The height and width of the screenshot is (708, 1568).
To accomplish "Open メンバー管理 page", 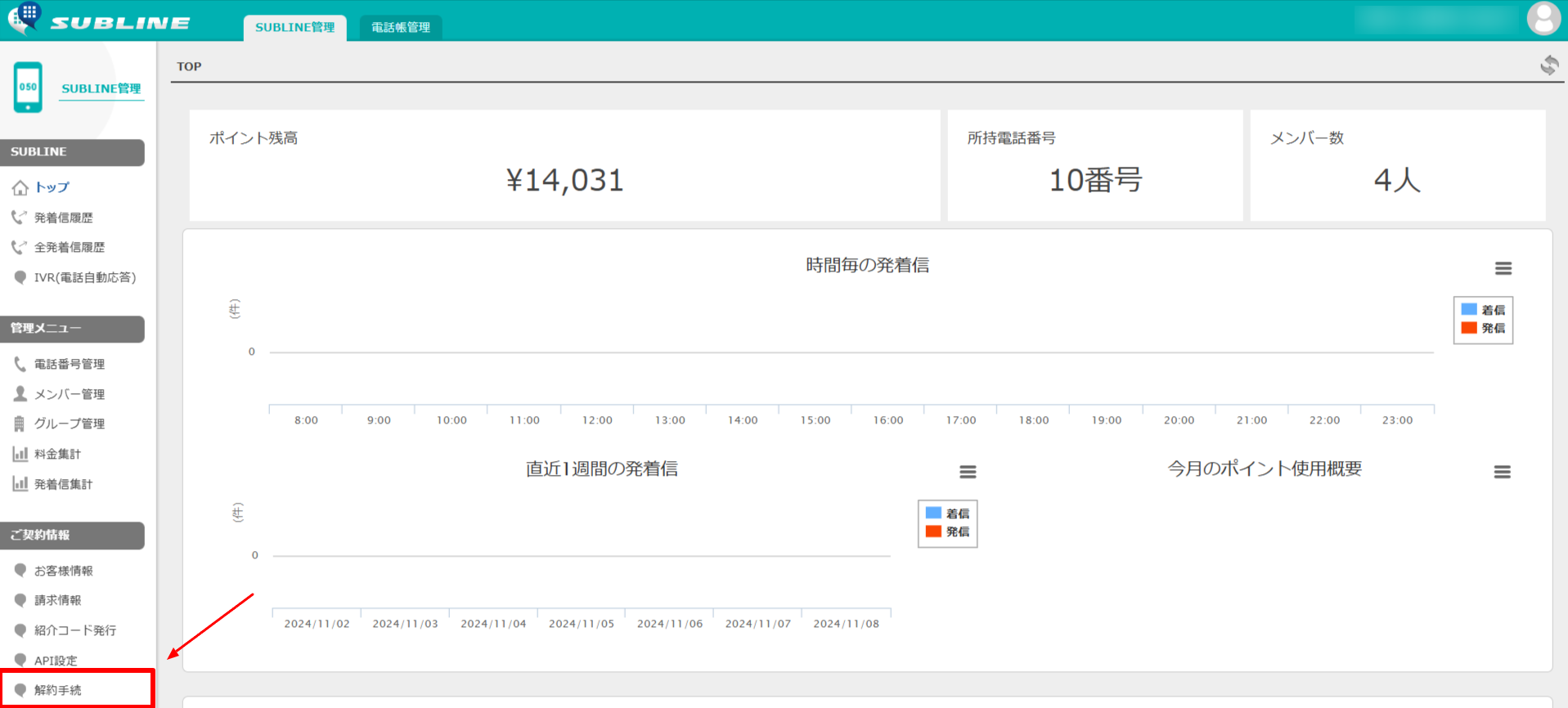I will point(70,394).
